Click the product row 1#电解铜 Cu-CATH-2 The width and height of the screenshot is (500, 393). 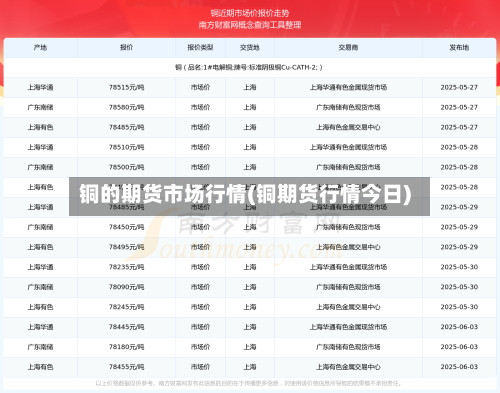tap(250, 67)
